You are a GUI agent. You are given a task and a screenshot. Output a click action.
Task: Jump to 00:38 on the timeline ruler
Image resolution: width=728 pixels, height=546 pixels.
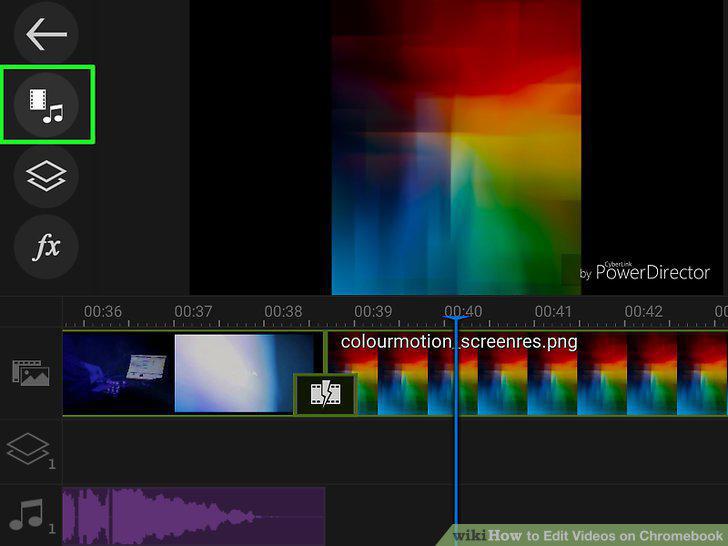coord(283,311)
